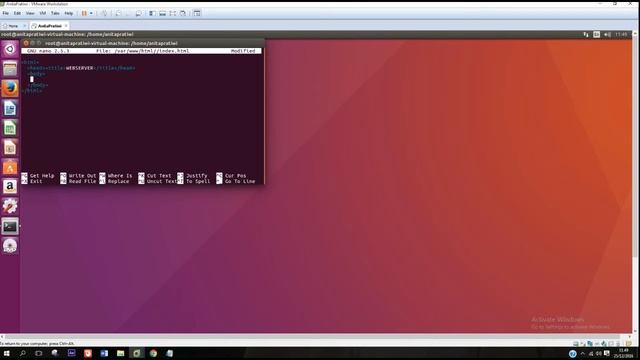This screenshot has height=360, width=640.
Task: Click the WEBSERVER title text in nano
Action: pos(80,68)
